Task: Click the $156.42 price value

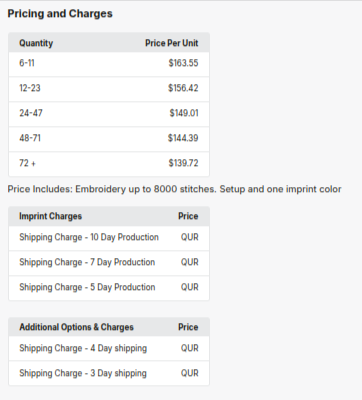Action: point(183,88)
